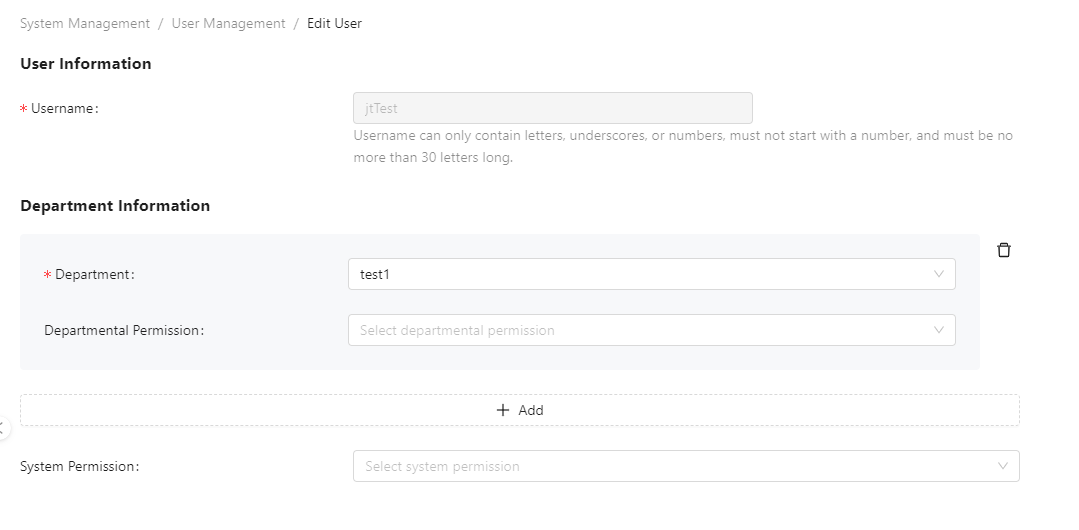Click 'Select system permission' placeholder
Image resolution: width=1079 pixels, height=530 pixels.
point(442,466)
